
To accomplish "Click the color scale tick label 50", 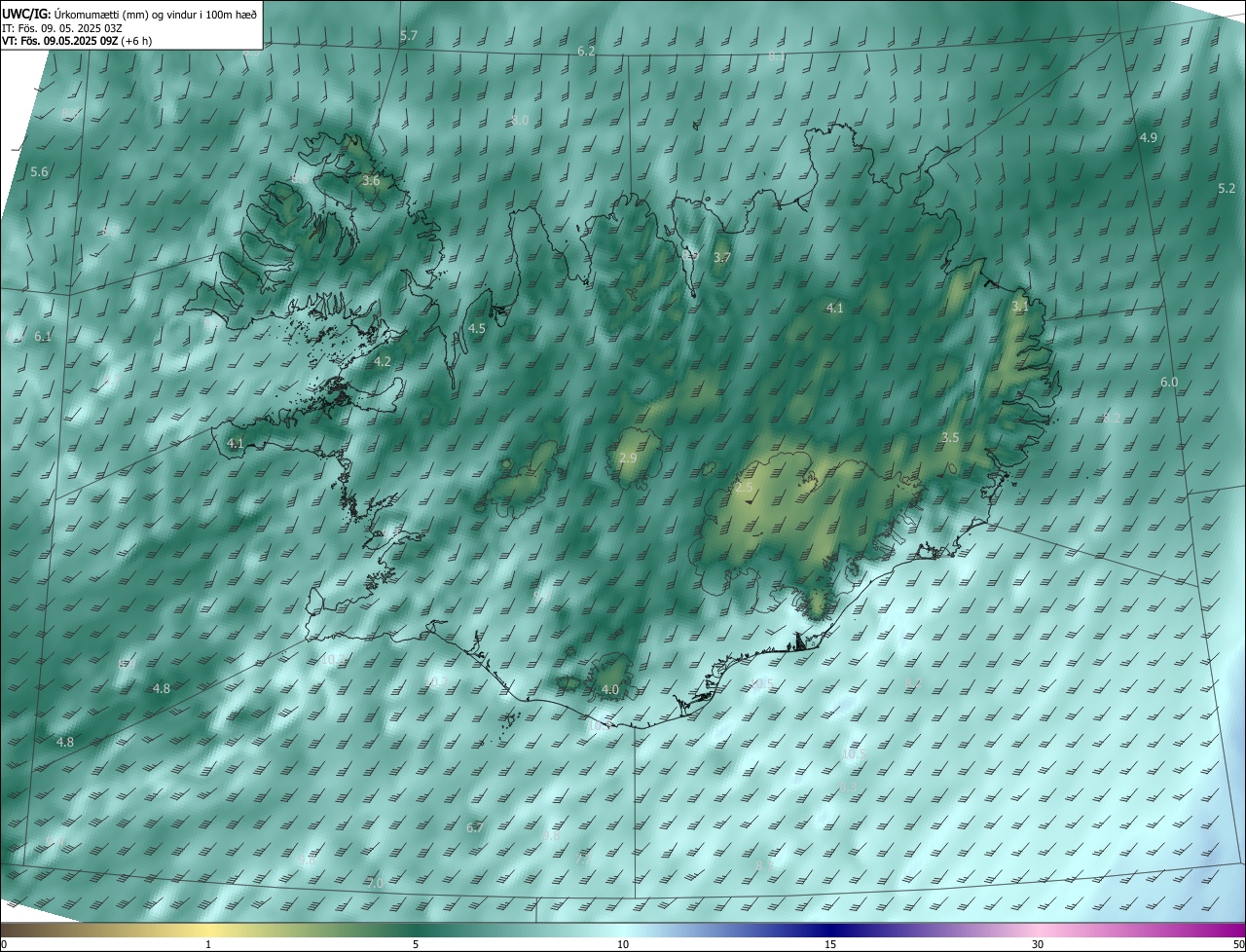I will tap(1238, 945).
